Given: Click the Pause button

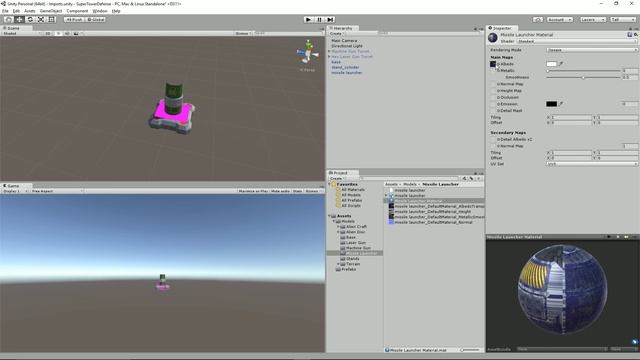Looking at the screenshot, I should (320, 19).
